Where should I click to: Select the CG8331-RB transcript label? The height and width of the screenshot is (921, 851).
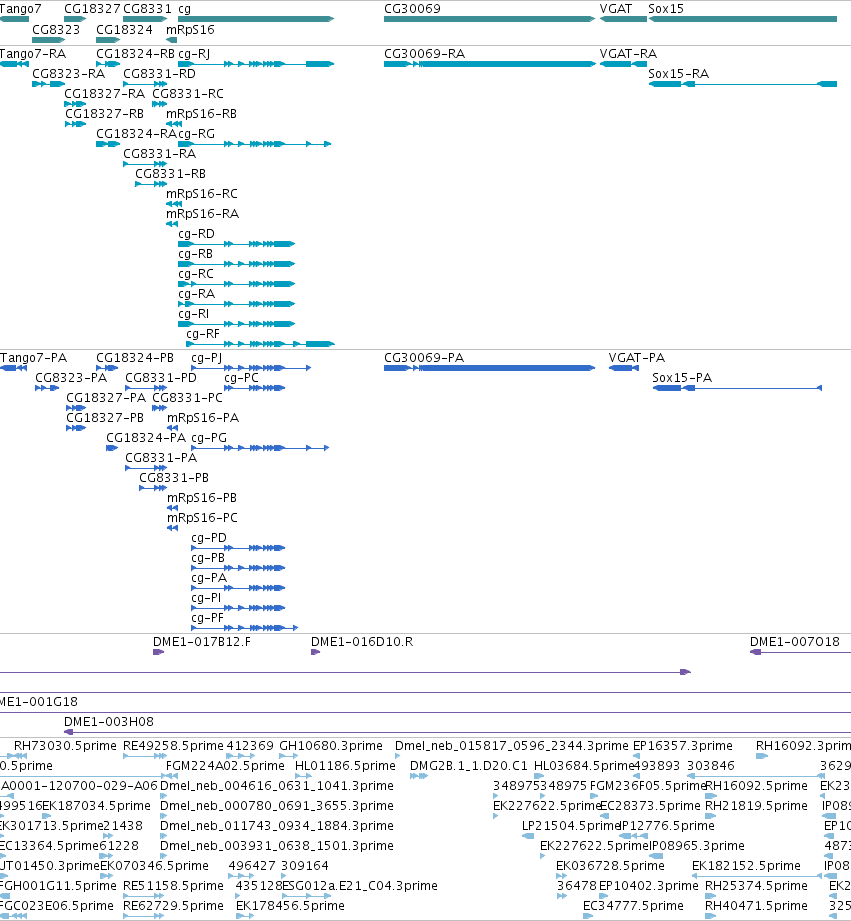(170, 174)
